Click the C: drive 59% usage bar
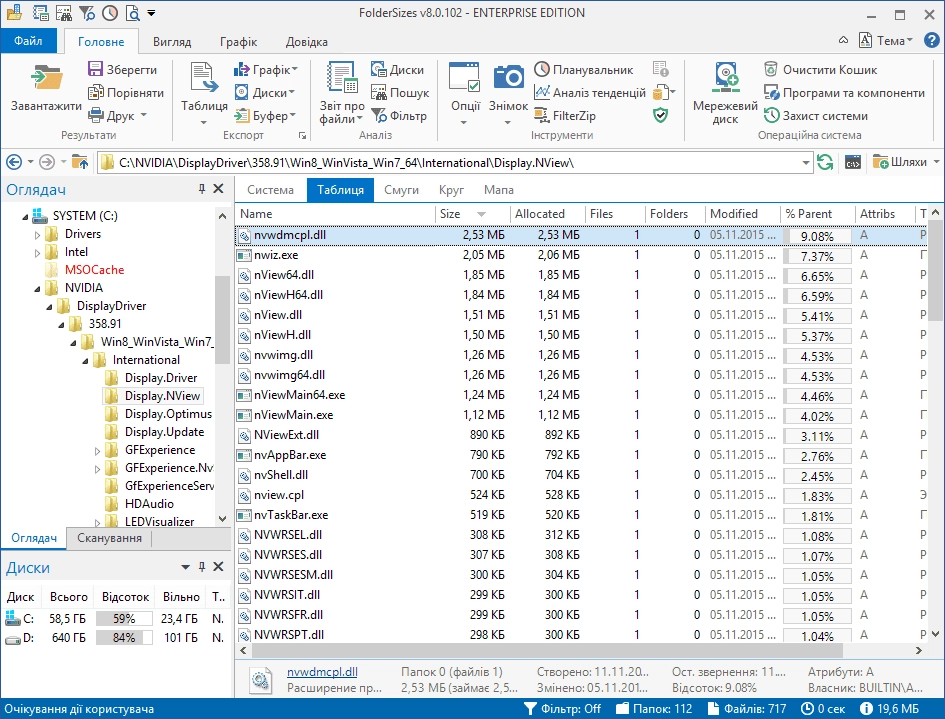Screen dimensions: 945x719 point(124,618)
